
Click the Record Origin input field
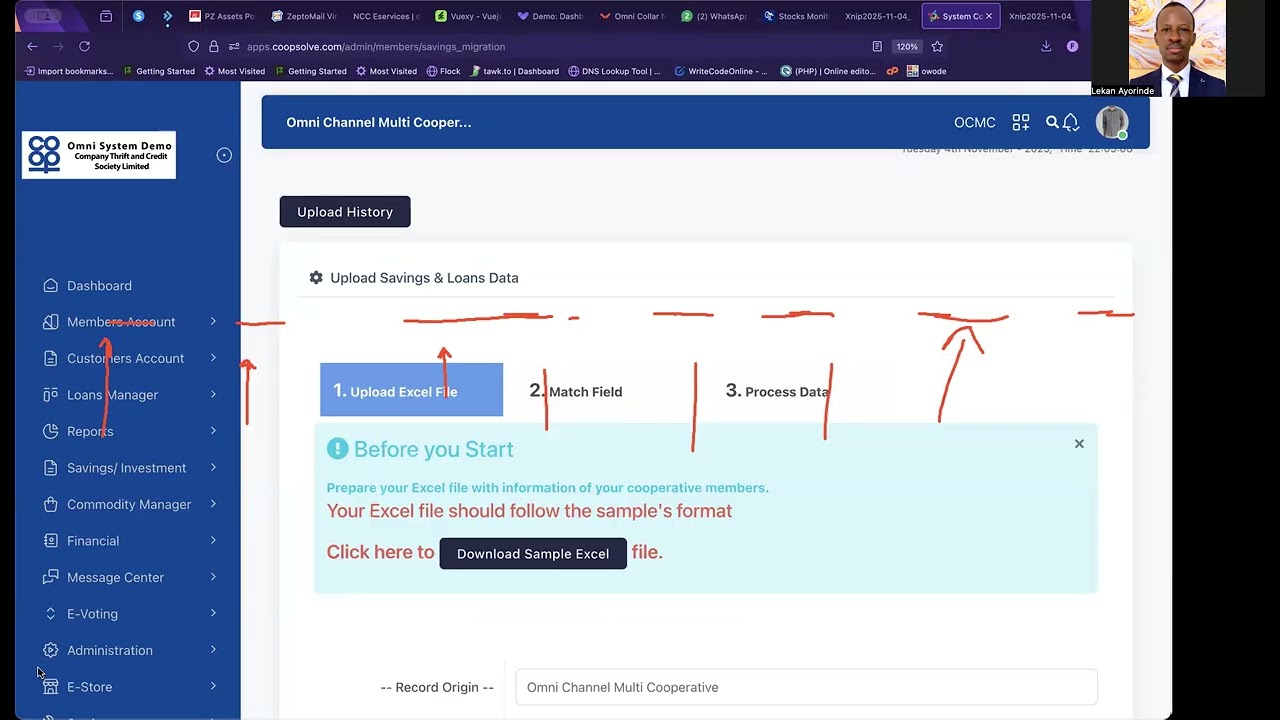(806, 687)
